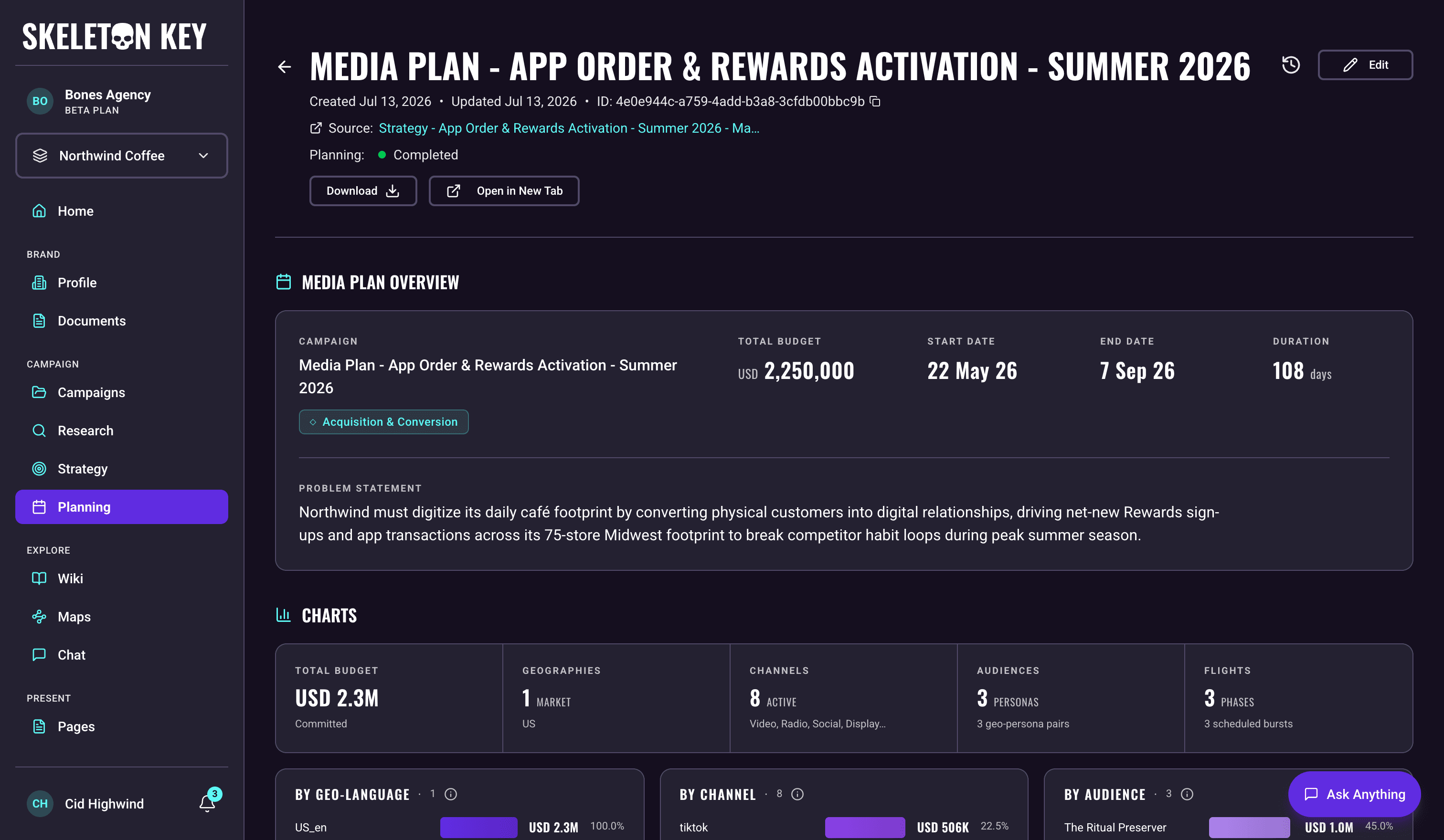
Task: Open media plan in new tab
Action: tap(504, 191)
